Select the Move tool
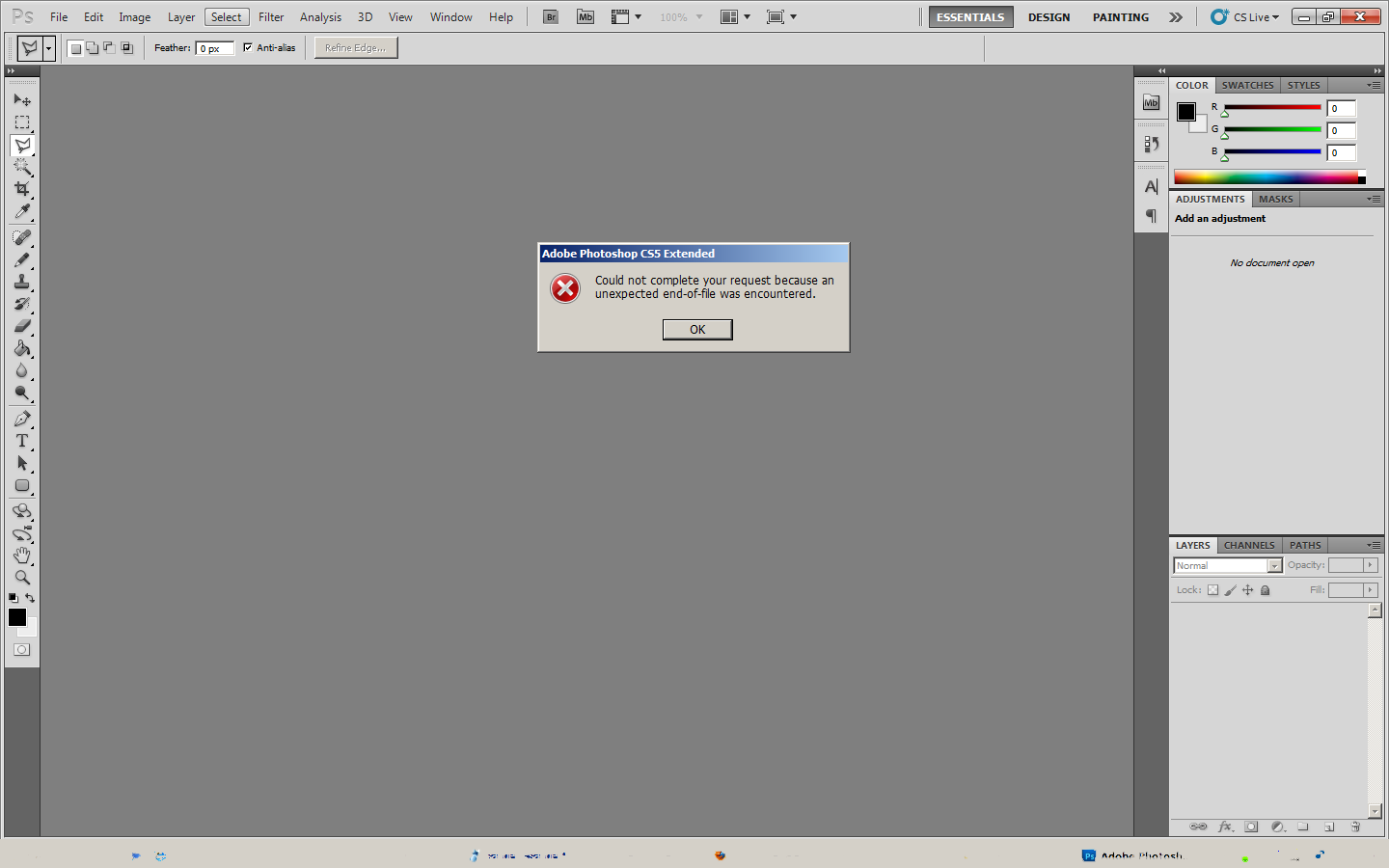The width and height of the screenshot is (1389, 868). pos(22,100)
